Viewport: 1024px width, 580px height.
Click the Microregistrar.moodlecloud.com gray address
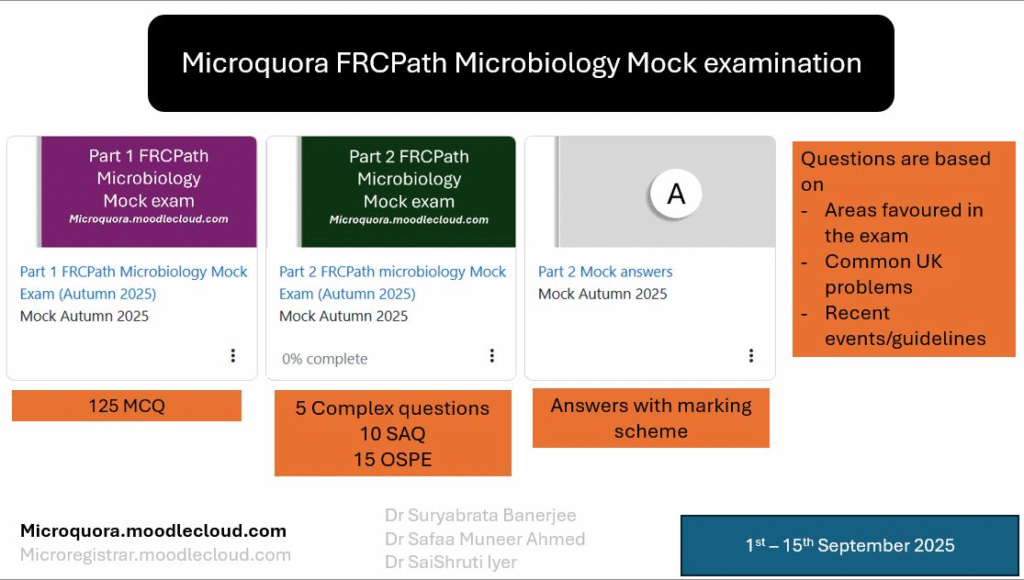(x=155, y=554)
